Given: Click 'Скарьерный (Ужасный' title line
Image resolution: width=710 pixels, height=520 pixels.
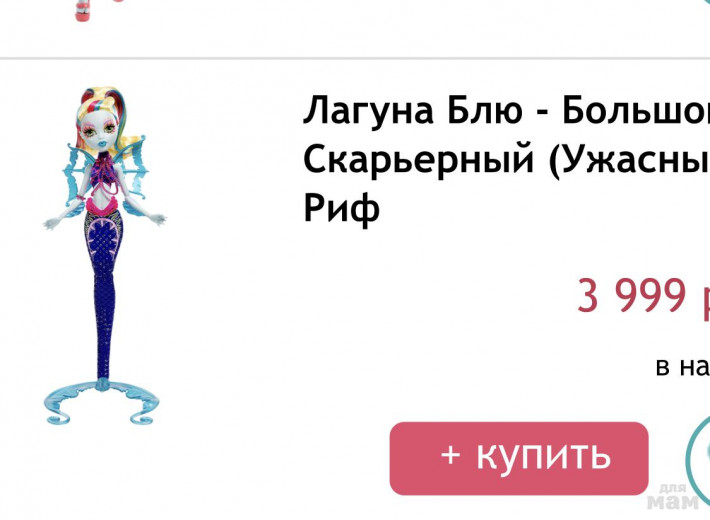Looking at the screenshot, I should click(x=506, y=160).
